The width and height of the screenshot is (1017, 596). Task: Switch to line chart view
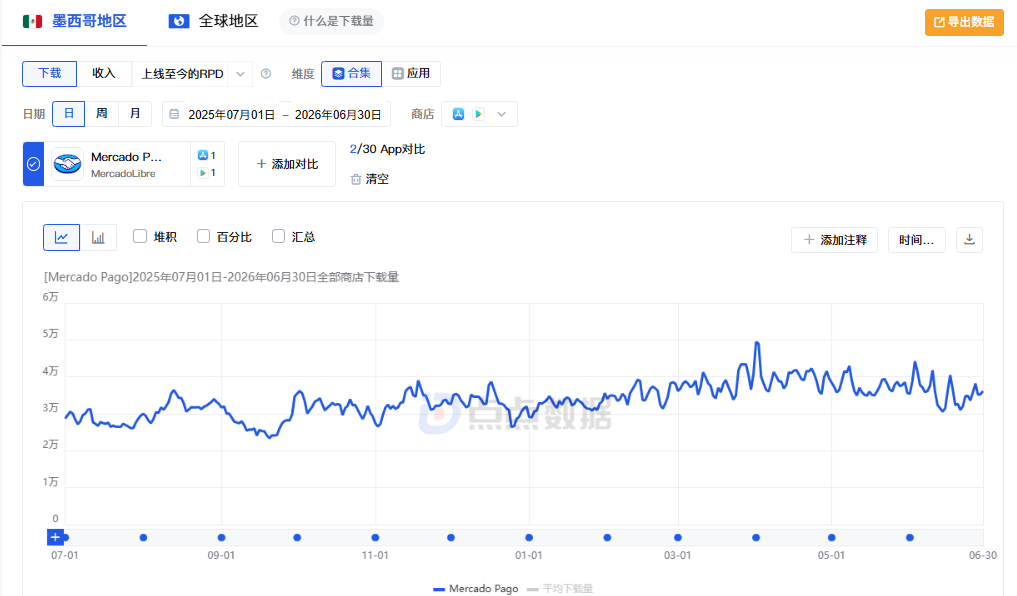click(x=62, y=237)
